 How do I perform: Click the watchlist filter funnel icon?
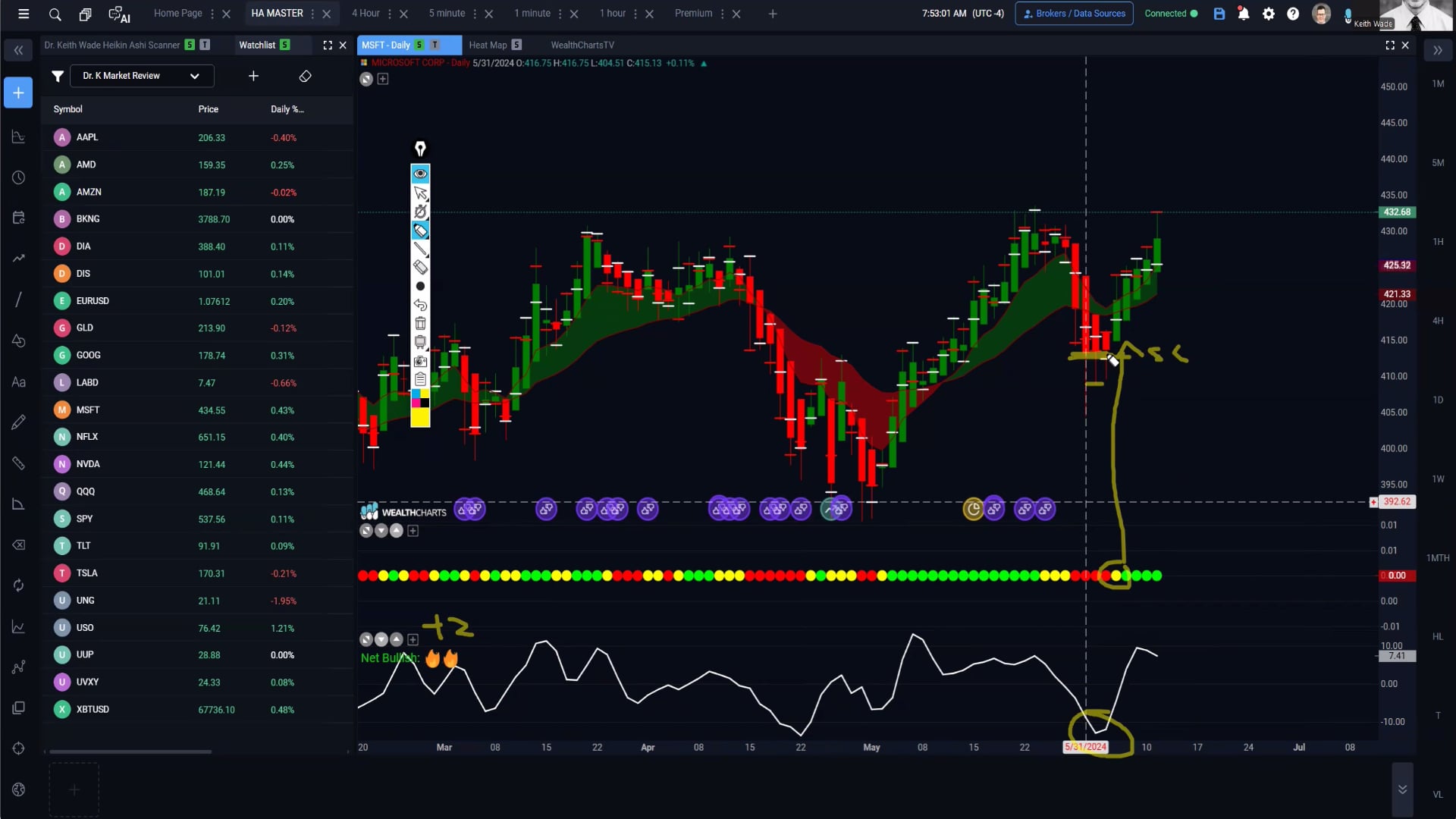(x=58, y=76)
